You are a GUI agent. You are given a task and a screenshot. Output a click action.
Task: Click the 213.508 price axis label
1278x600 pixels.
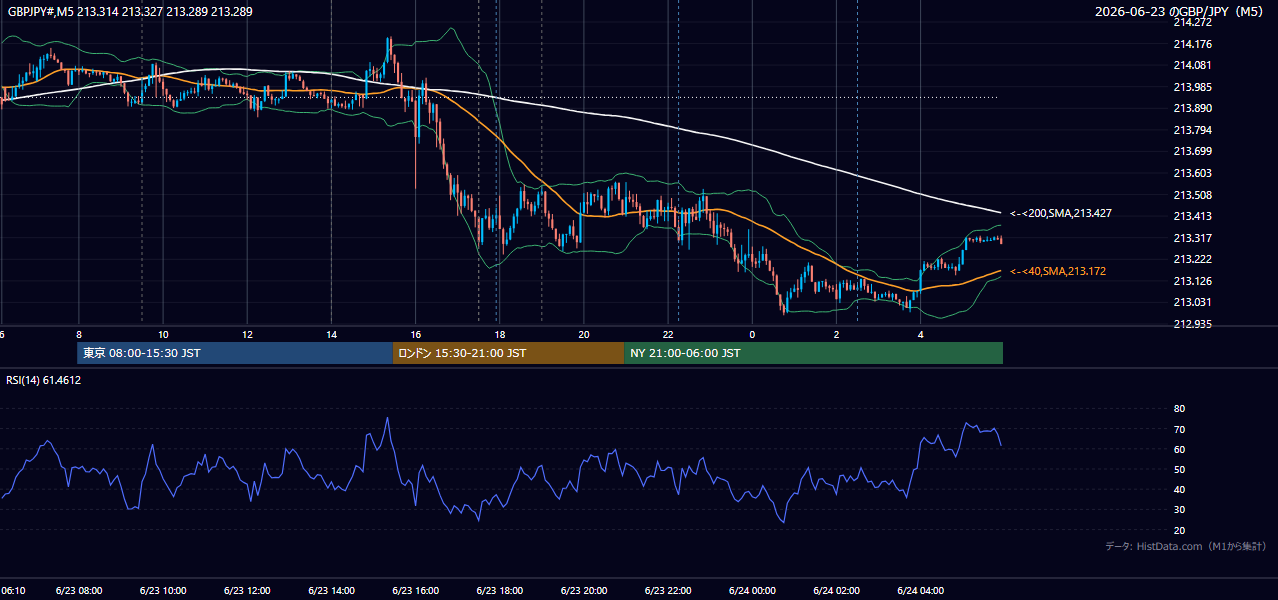point(1192,195)
